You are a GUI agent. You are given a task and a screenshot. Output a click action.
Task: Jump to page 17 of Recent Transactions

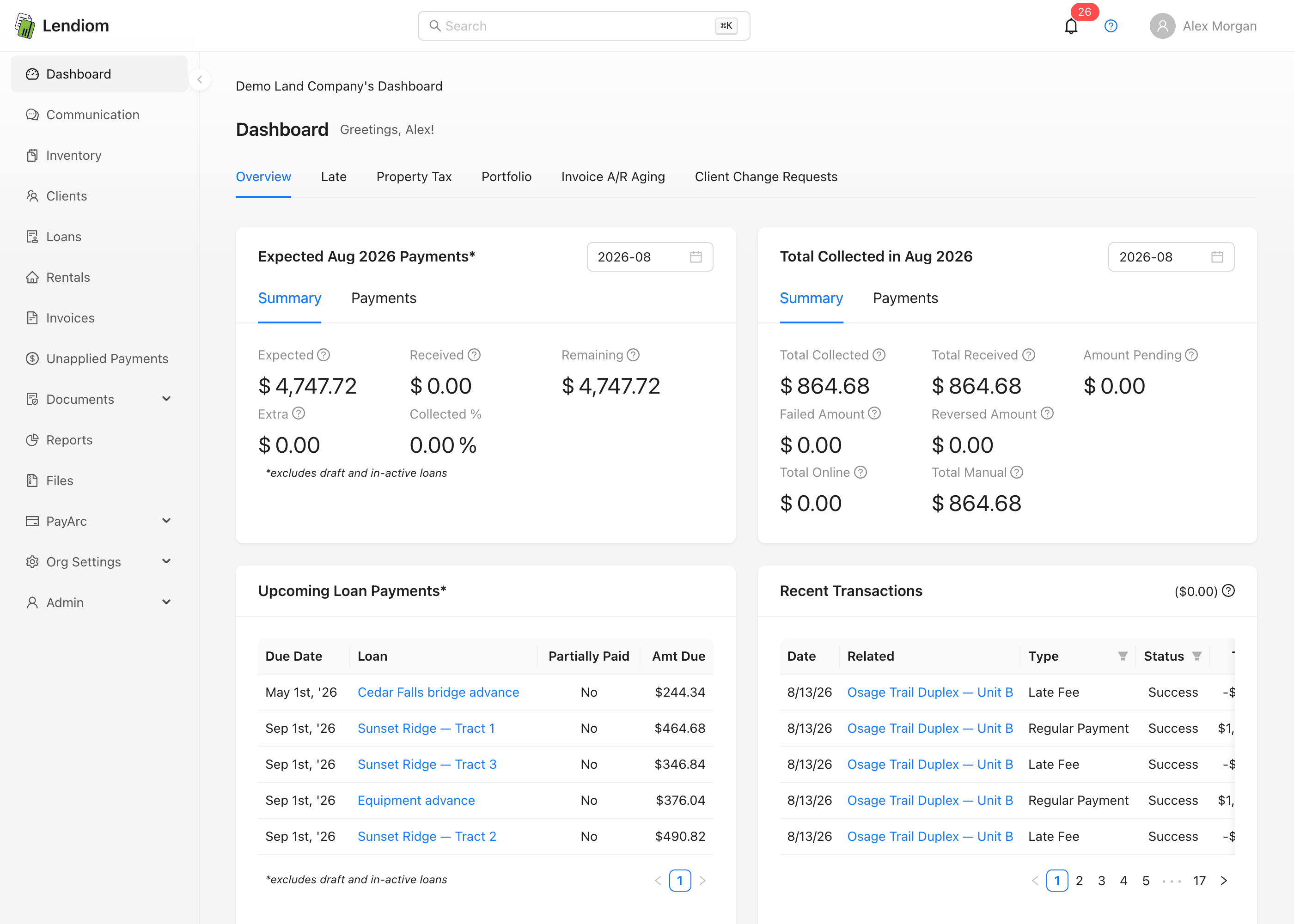[1200, 881]
